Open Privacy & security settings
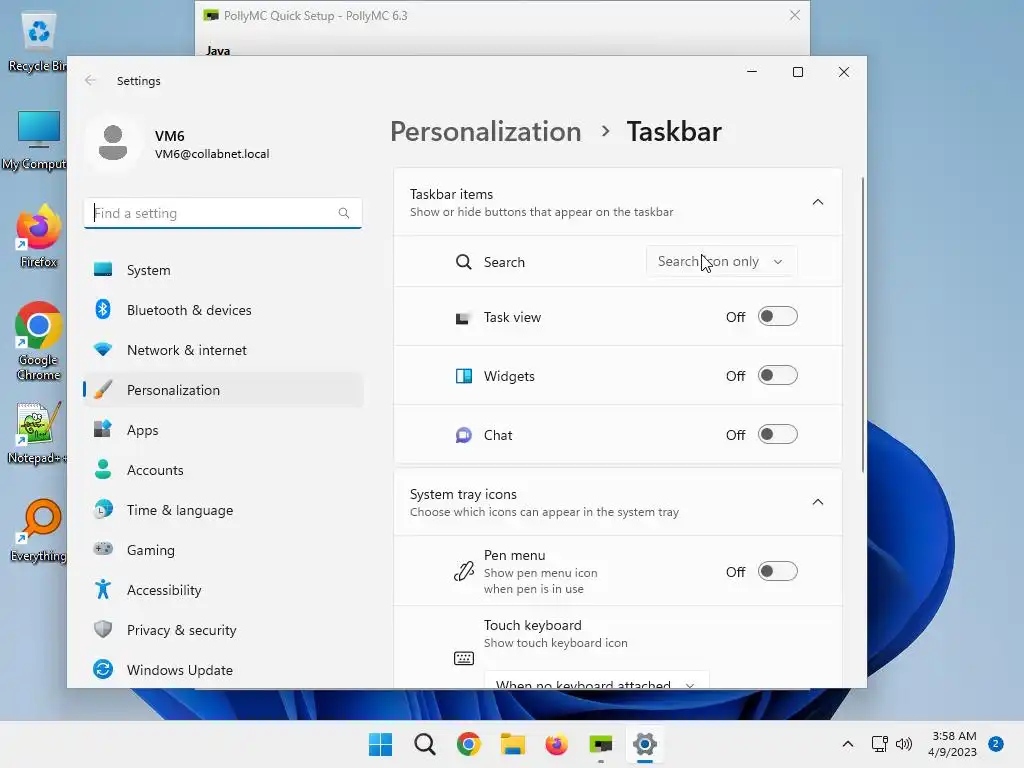The image size is (1024, 768). (x=223, y=630)
